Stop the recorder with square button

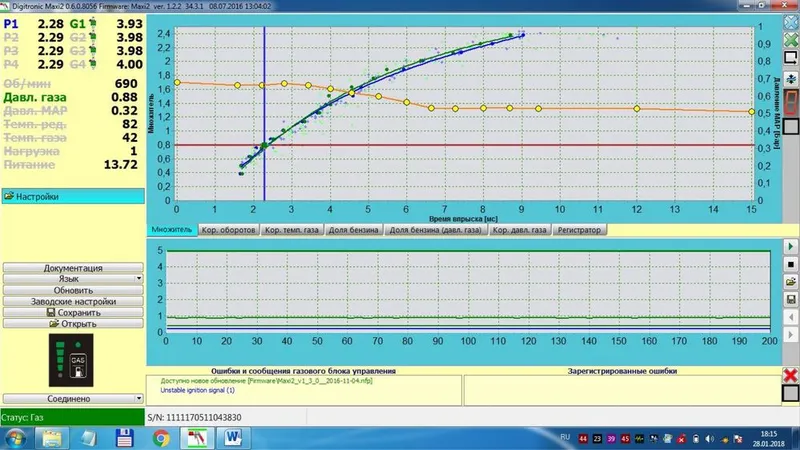791,264
